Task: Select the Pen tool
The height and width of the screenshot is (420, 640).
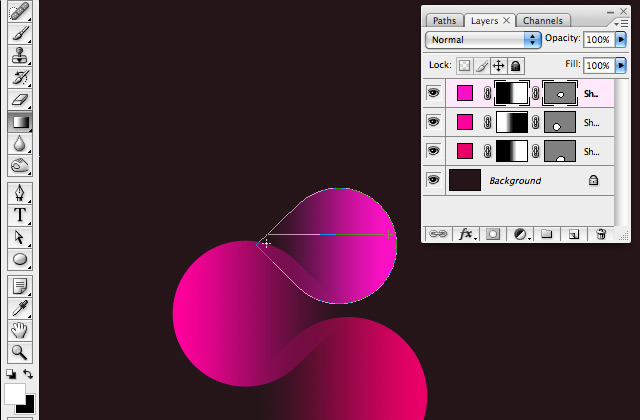Action: pyautogui.click(x=20, y=193)
